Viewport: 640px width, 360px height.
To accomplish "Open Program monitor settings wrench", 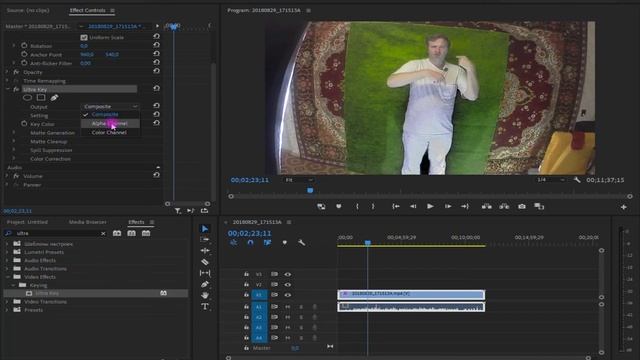I will coord(577,180).
